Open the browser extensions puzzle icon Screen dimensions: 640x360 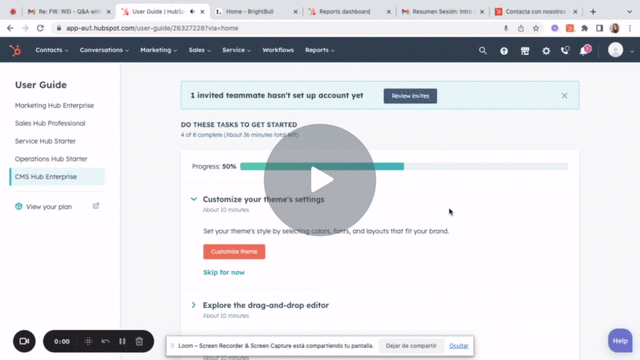(x=584, y=28)
